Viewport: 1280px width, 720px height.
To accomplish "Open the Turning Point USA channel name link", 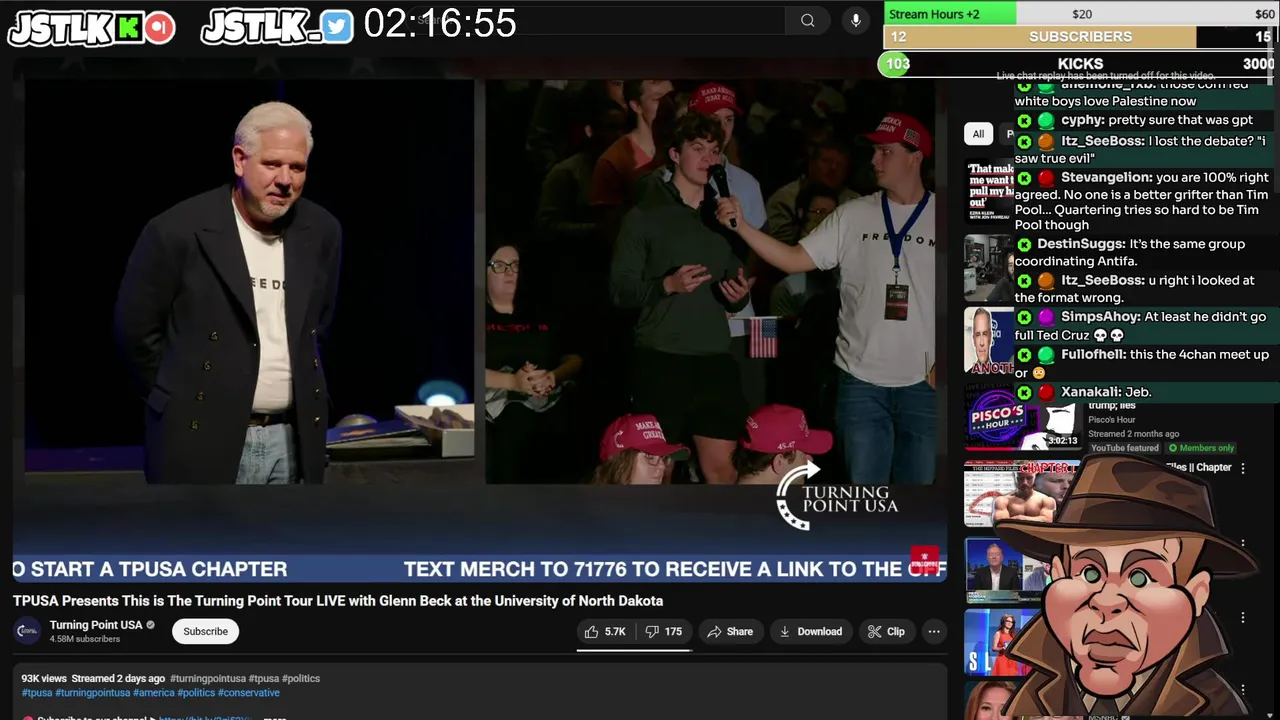I will coord(96,625).
